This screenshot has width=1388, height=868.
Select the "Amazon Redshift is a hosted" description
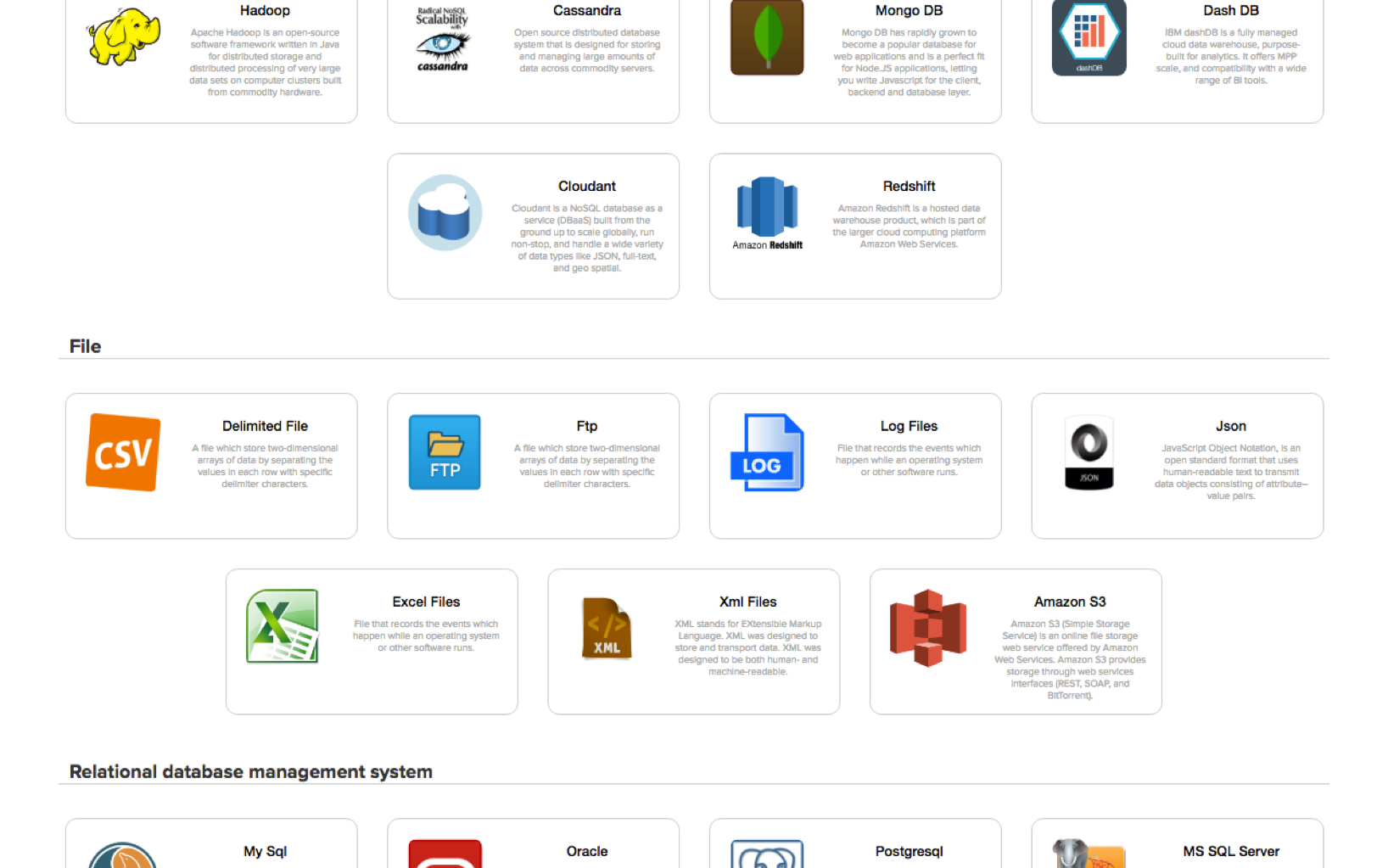[909, 227]
